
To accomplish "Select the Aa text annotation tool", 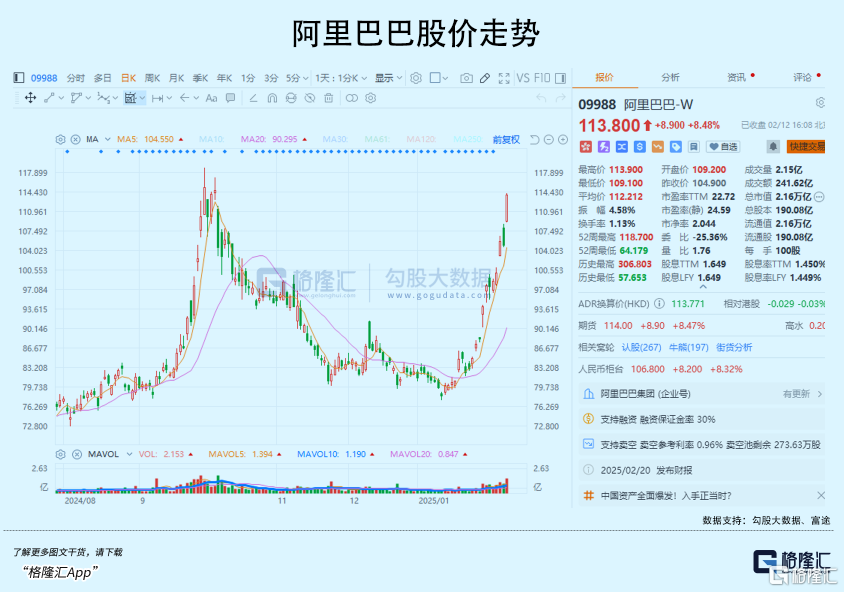I will (212, 98).
